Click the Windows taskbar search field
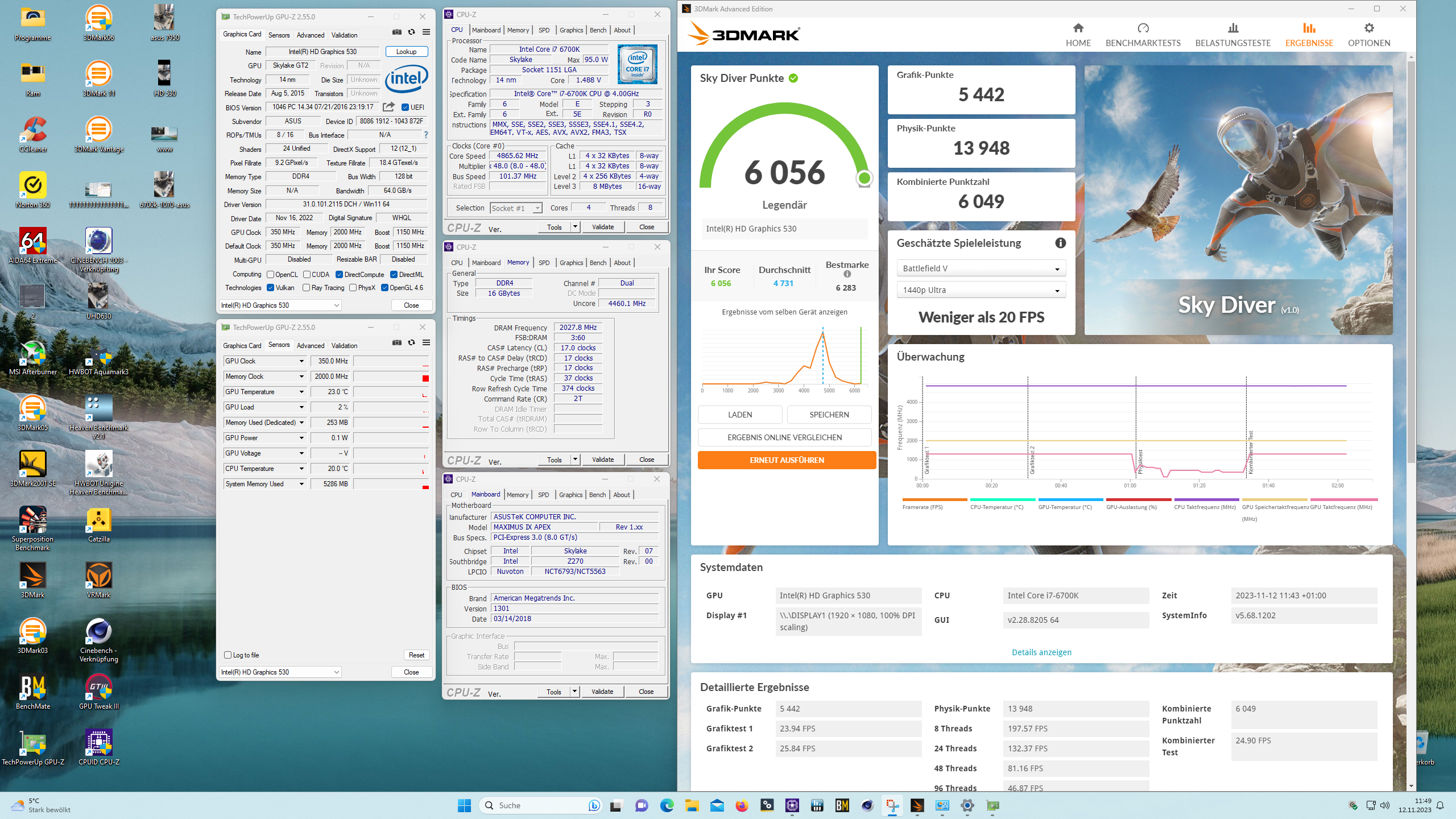 tap(541, 805)
